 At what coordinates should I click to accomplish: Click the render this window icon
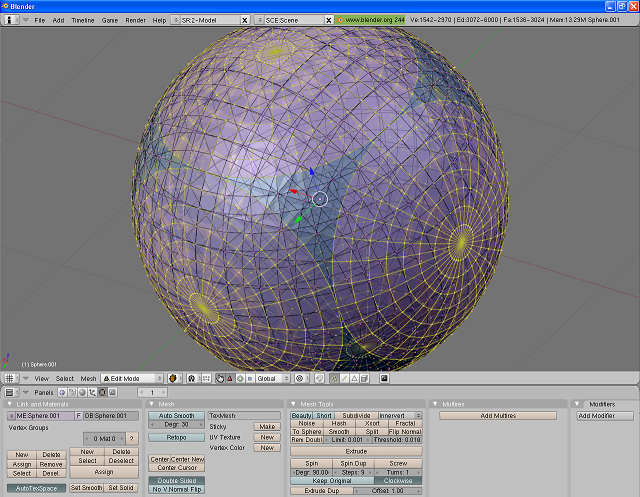[384, 378]
